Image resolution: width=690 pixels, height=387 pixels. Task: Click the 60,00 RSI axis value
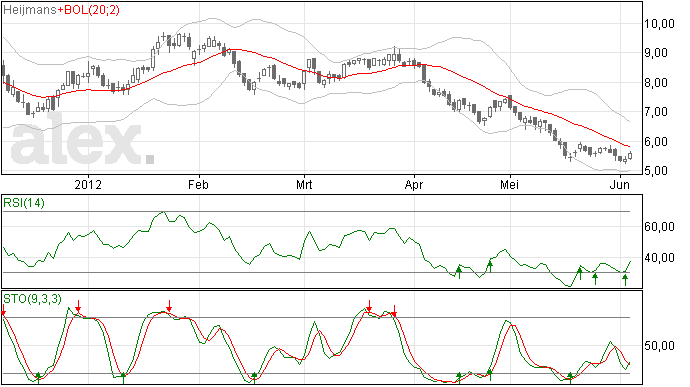point(659,227)
